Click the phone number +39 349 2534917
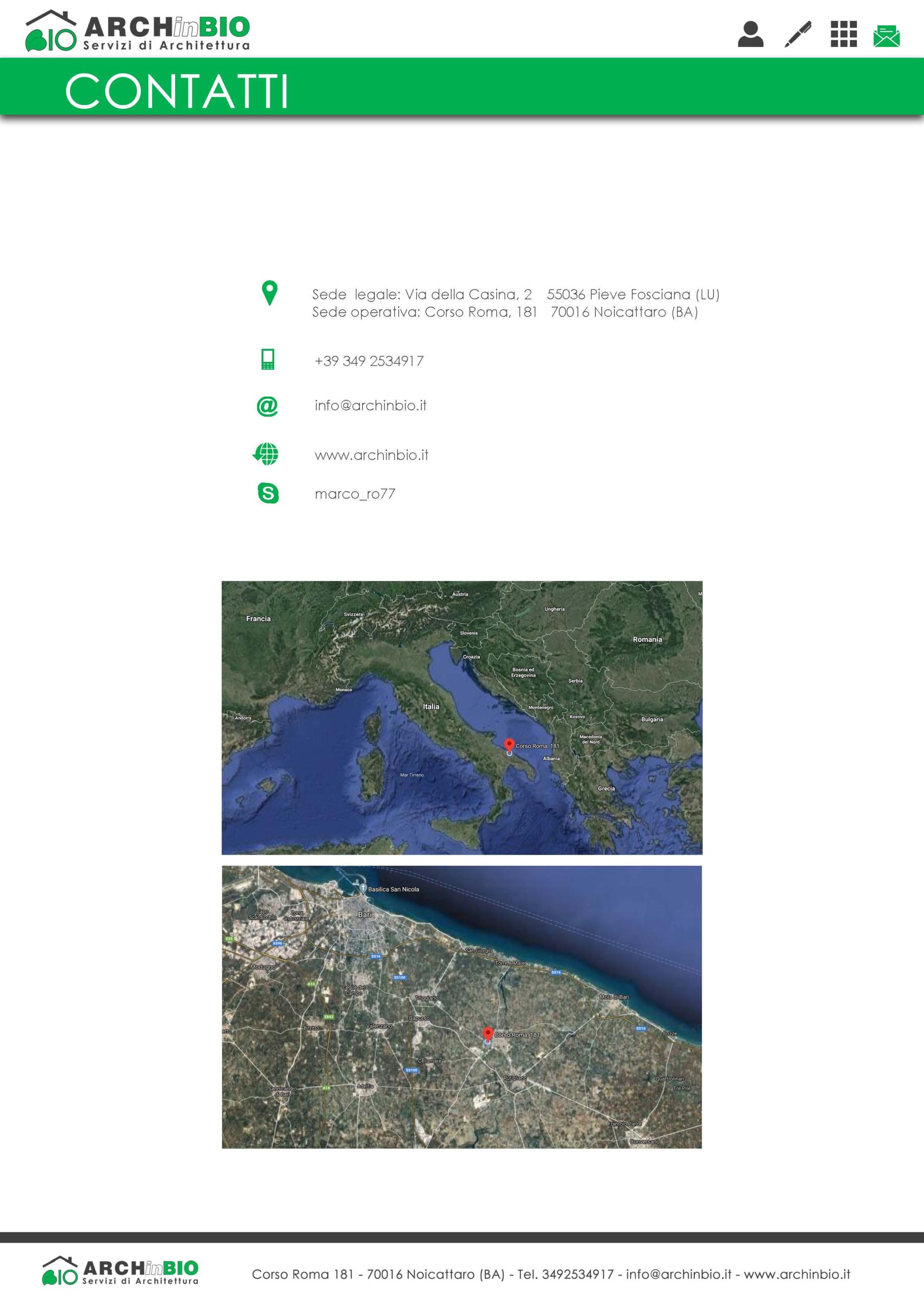Screen dimensions: 924x1307 coord(369,361)
